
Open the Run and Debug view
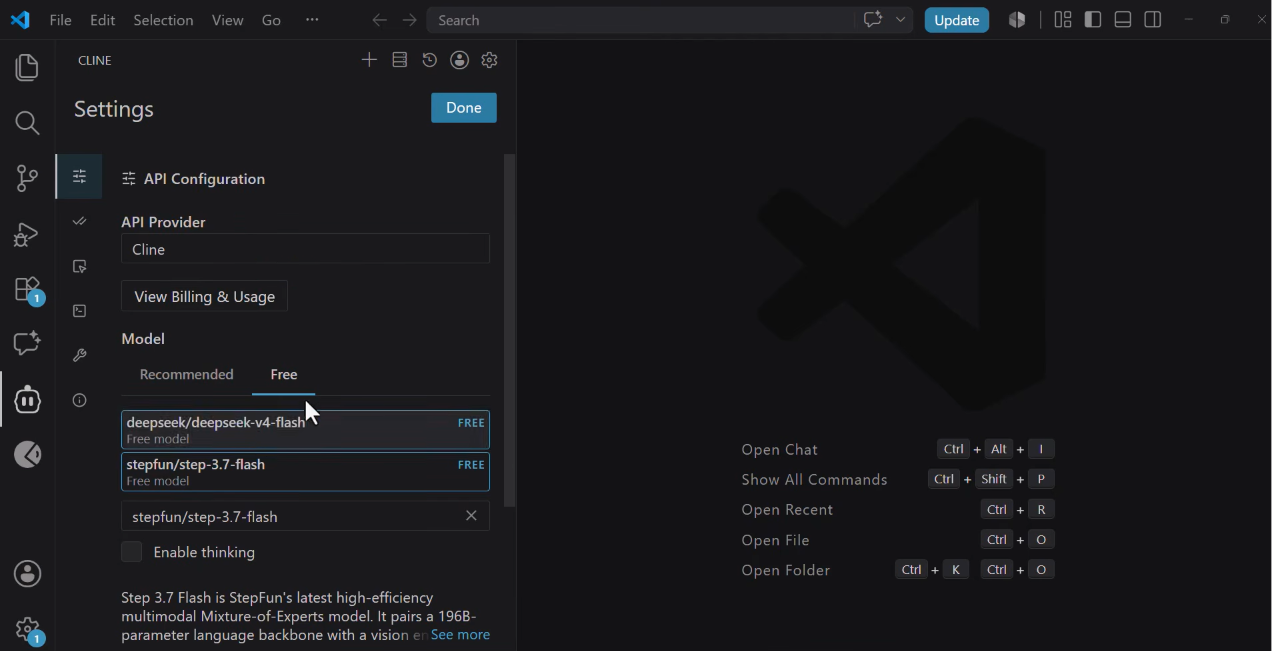click(27, 234)
